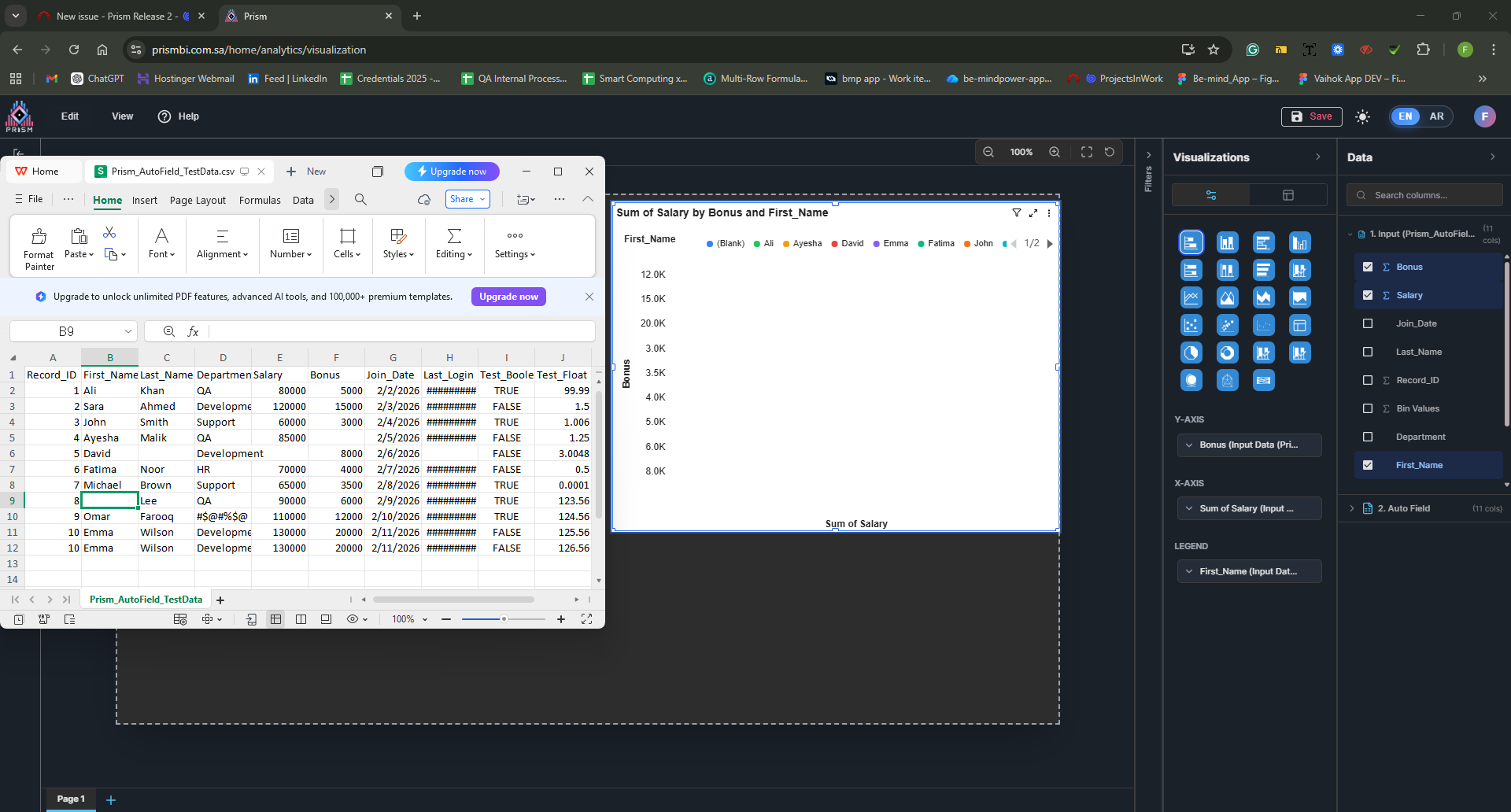This screenshot has width=1511, height=812.
Task: Click the Save button
Action: coord(1312,116)
